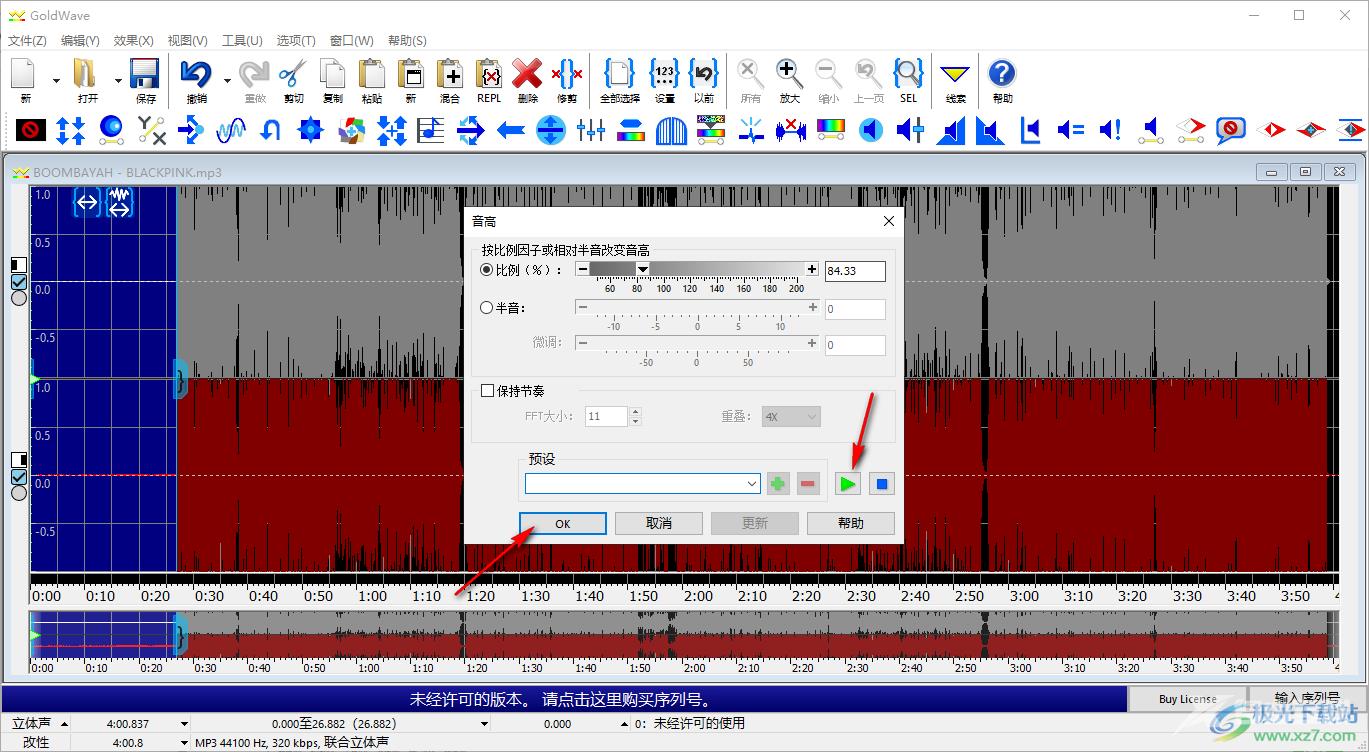
Task: Open the 选项(T) menu
Action: pos(296,41)
